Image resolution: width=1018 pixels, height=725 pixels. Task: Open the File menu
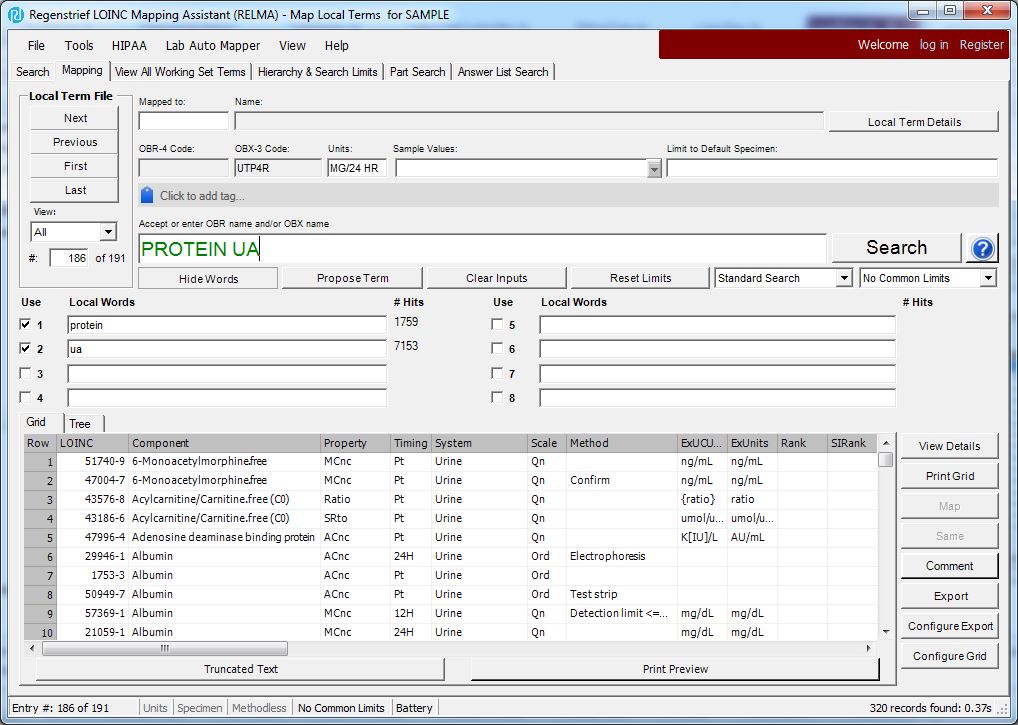click(x=36, y=45)
